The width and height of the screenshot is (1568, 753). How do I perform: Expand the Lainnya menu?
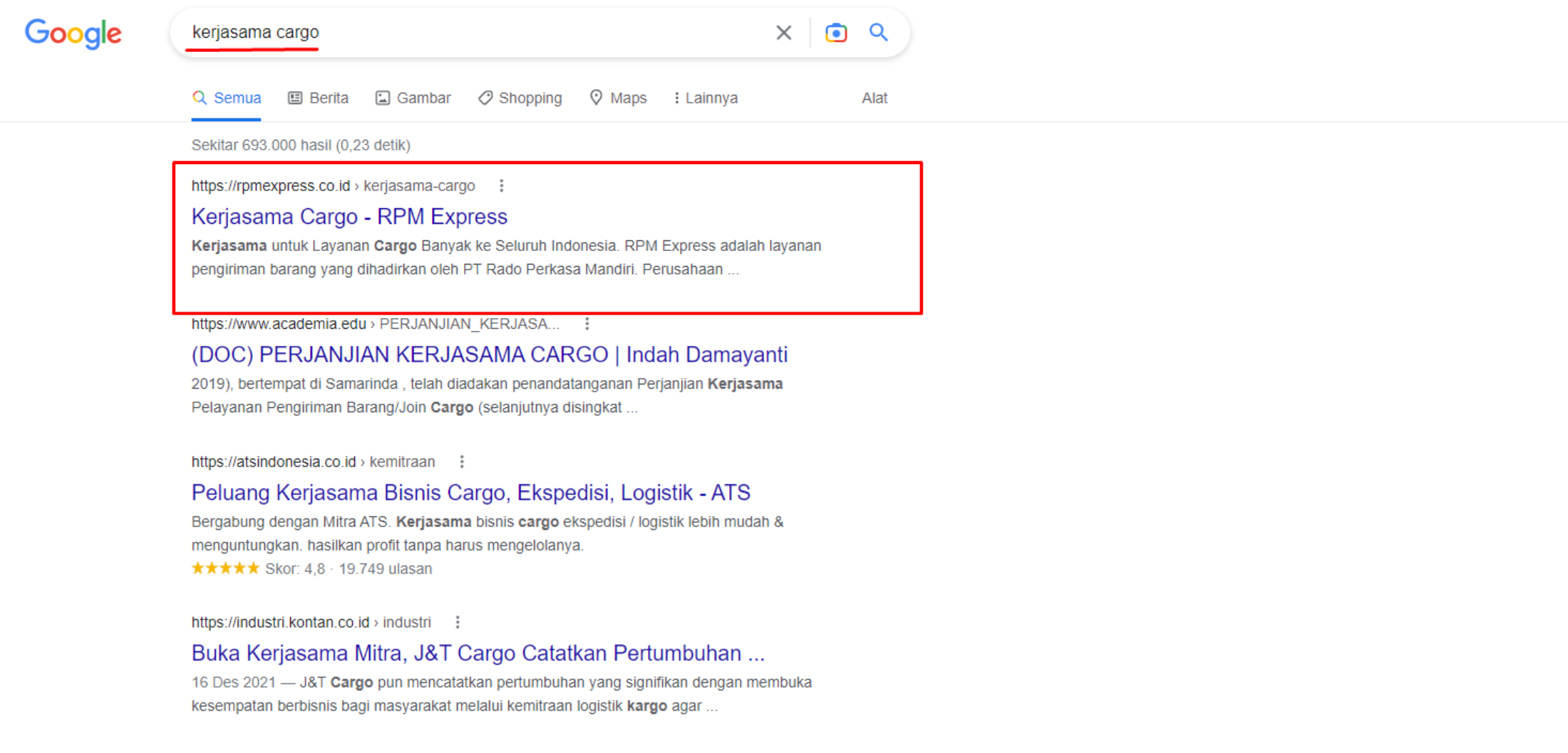pos(706,98)
